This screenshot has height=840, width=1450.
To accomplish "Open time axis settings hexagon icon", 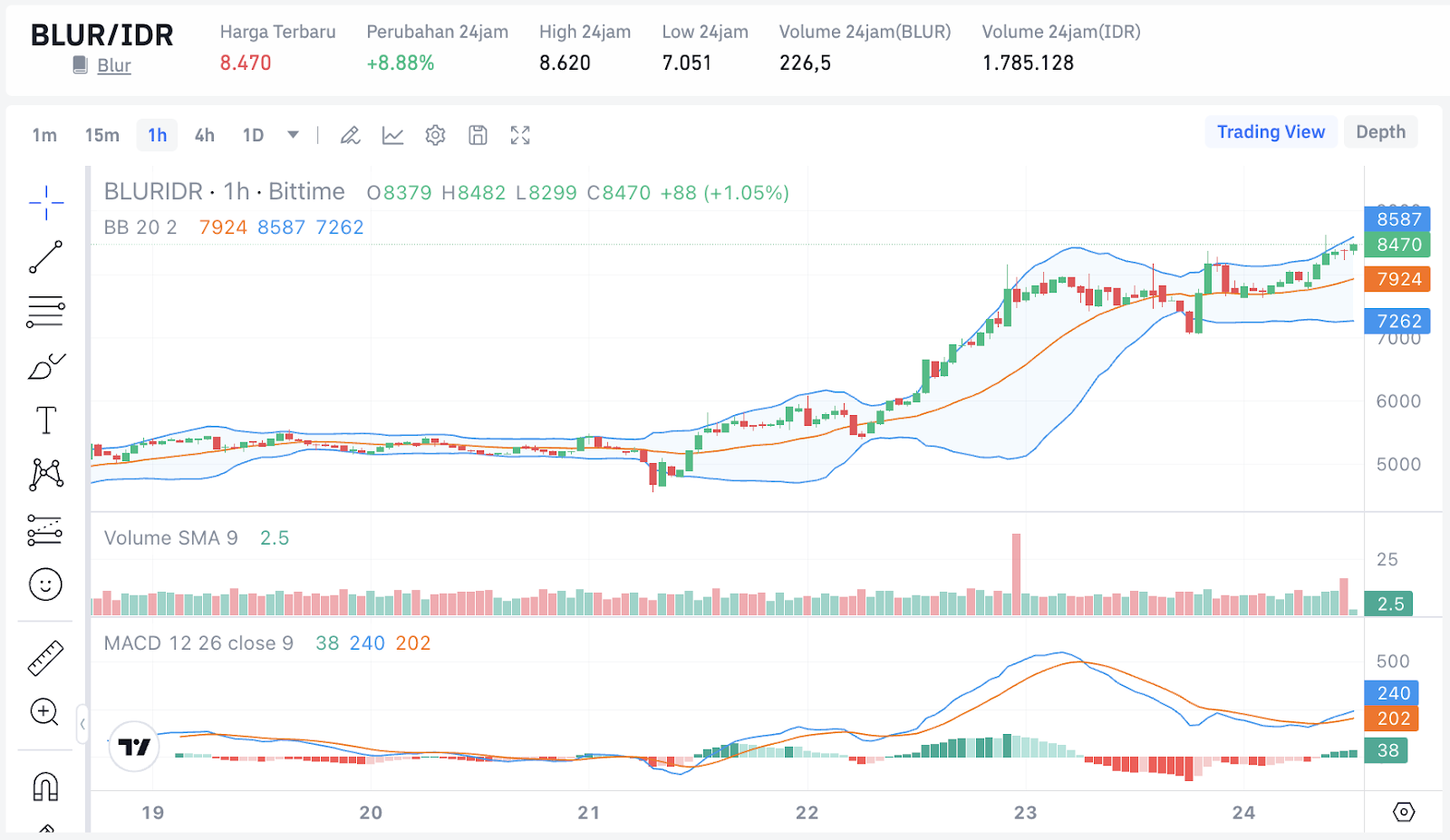I will tap(1404, 812).
